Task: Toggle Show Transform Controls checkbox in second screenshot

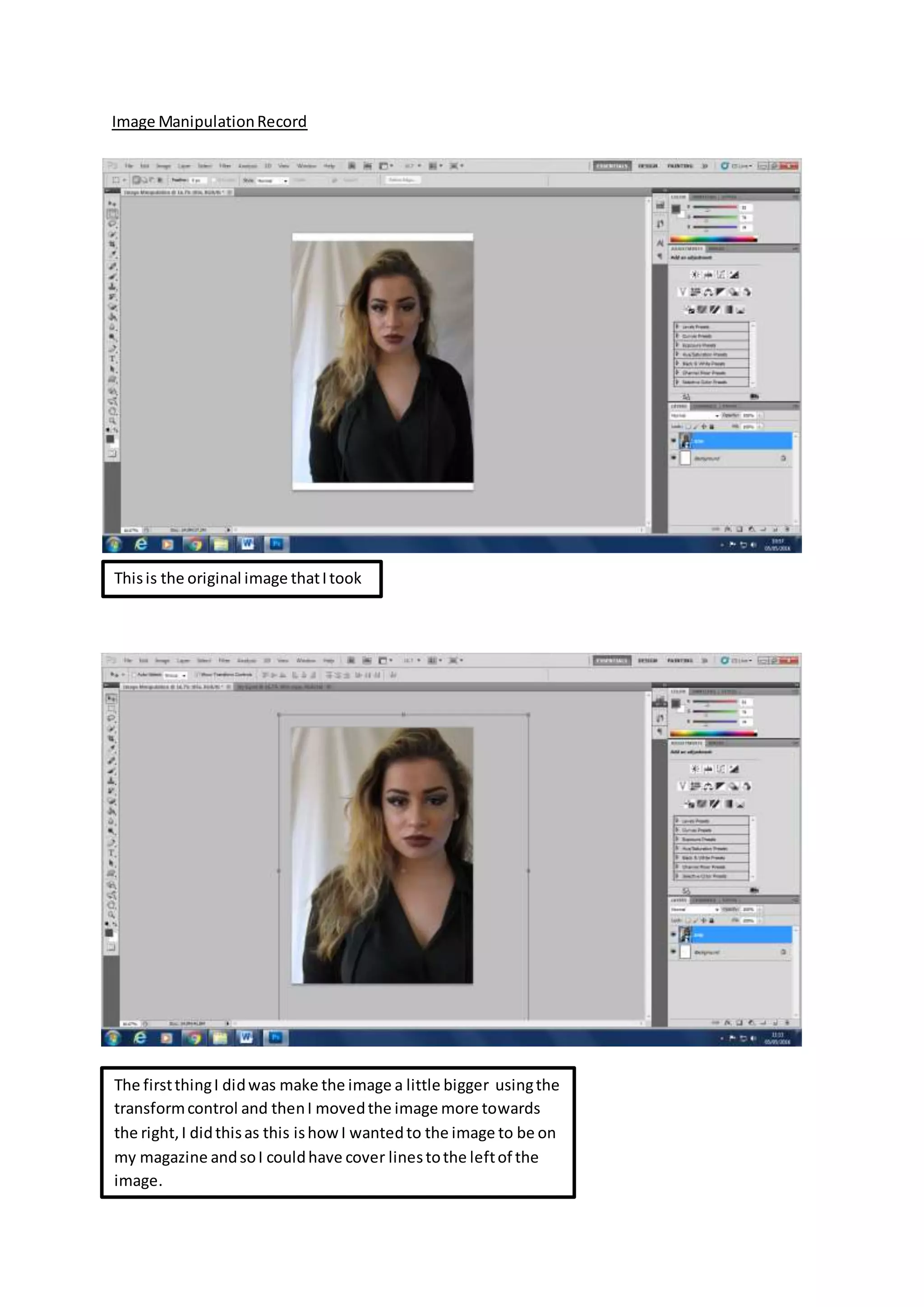Action: pyautogui.click(x=198, y=675)
